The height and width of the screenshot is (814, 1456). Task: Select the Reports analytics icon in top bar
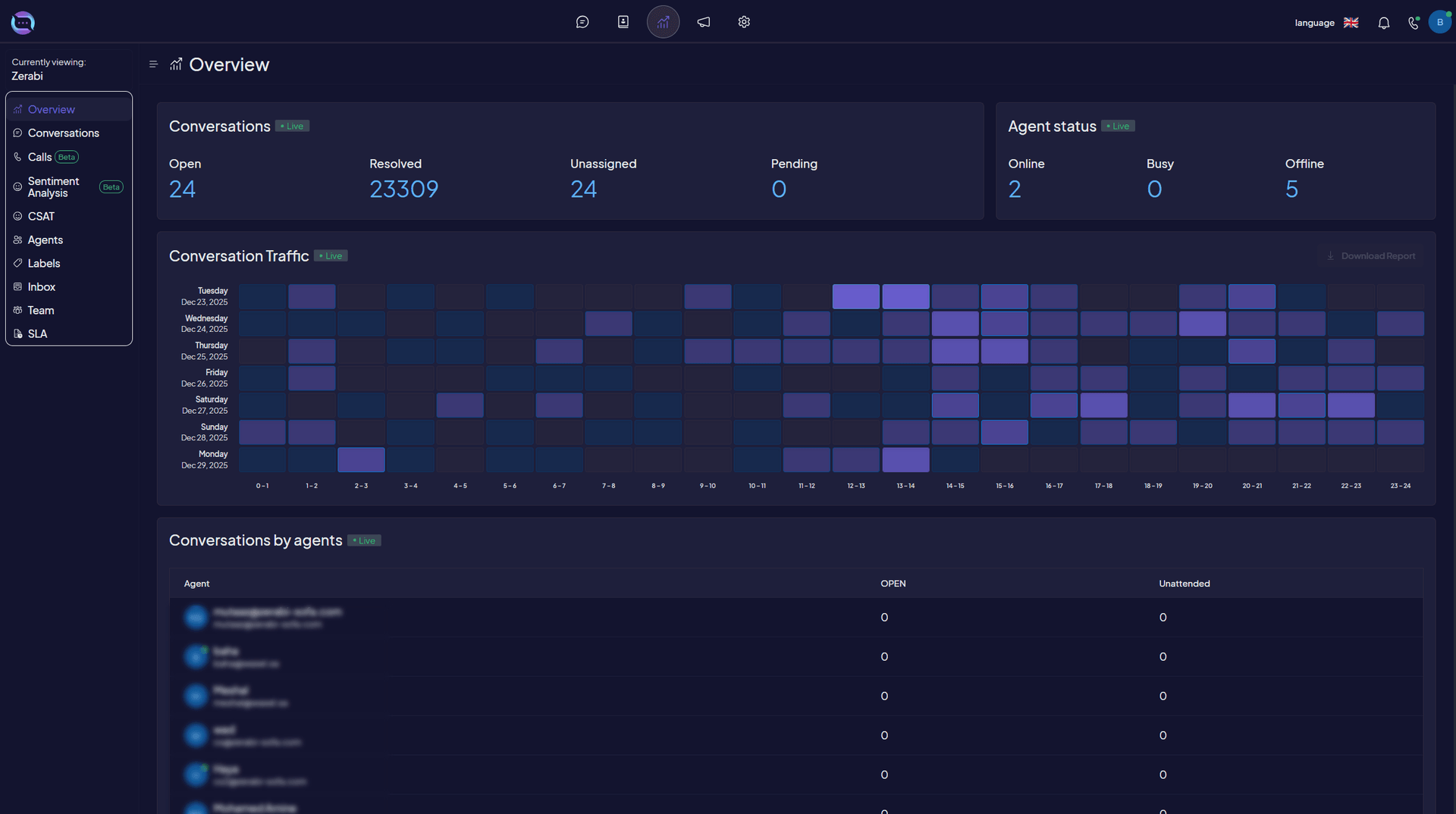663,22
